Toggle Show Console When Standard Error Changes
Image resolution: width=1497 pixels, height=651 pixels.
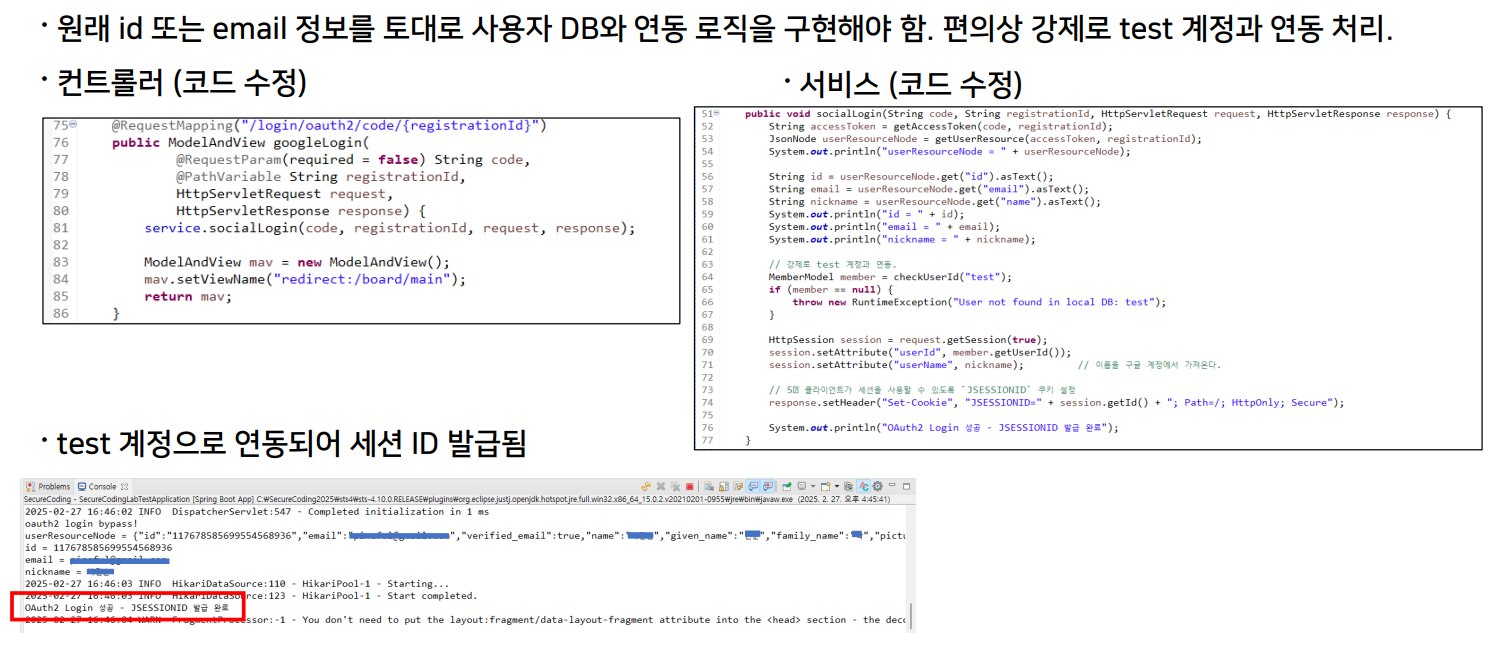point(767,487)
